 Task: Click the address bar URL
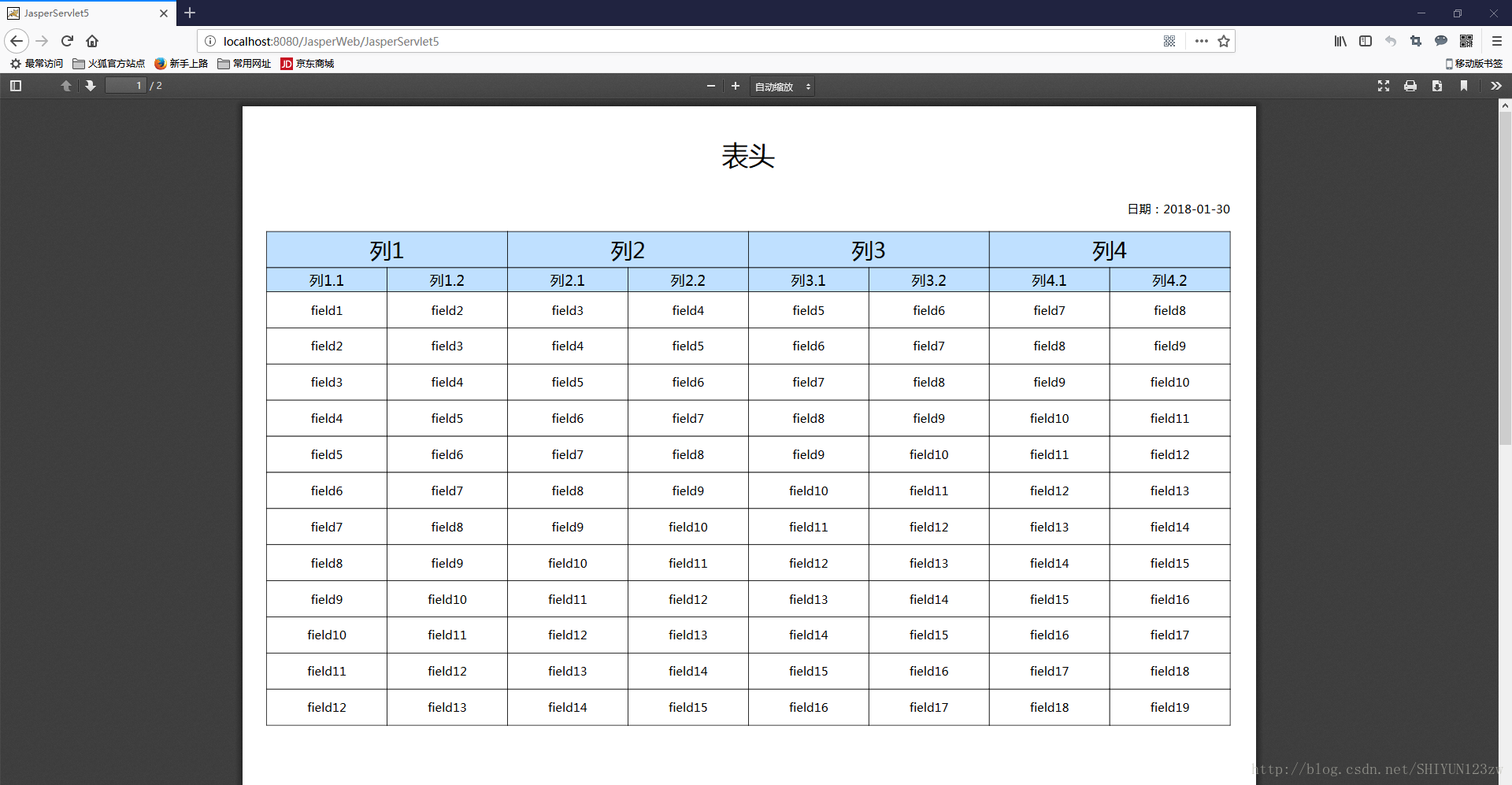tap(331, 41)
